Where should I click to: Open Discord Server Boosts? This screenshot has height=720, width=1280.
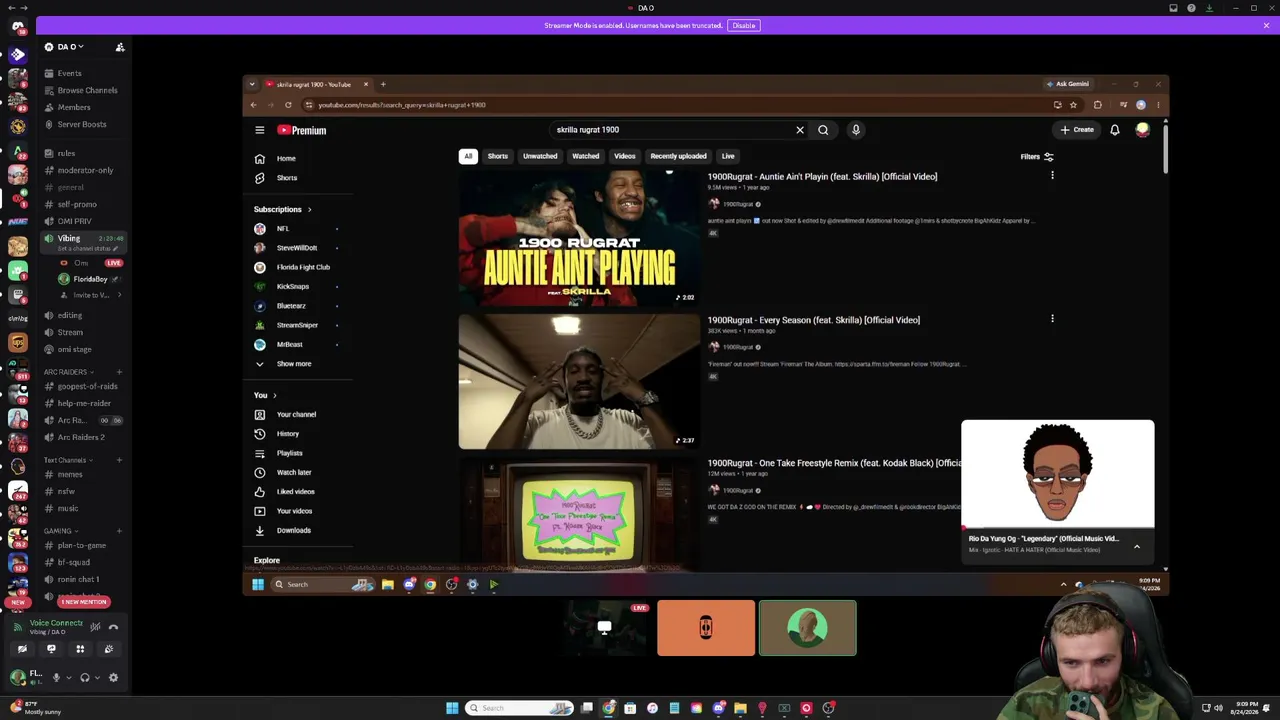(75, 124)
